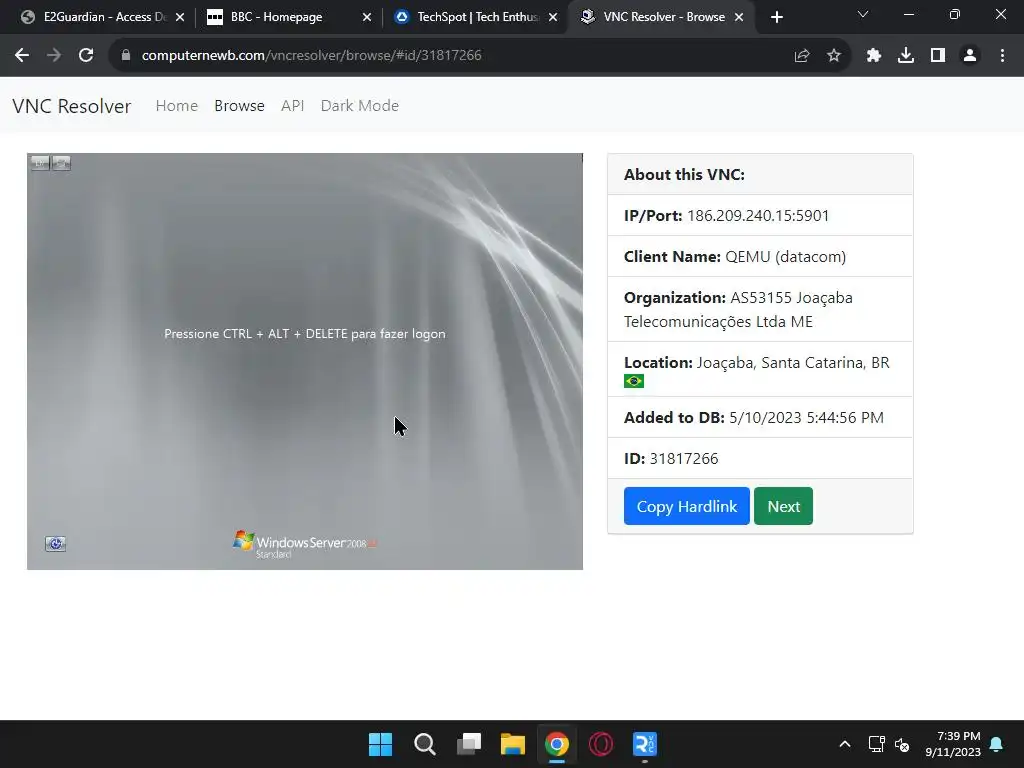This screenshot has height=768, width=1024.
Task: Open taskbar Search
Action: [x=424, y=744]
